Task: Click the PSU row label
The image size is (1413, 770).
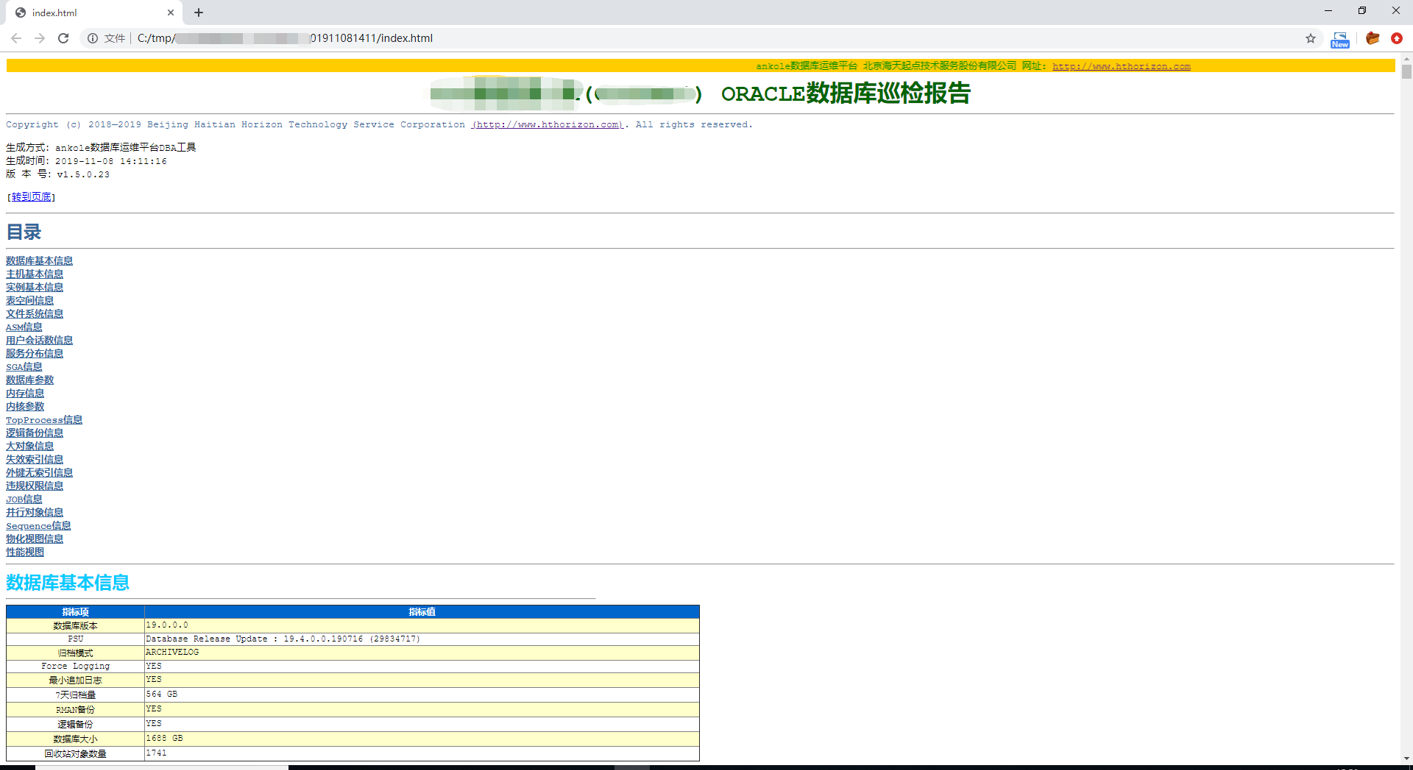Action: [x=75, y=639]
